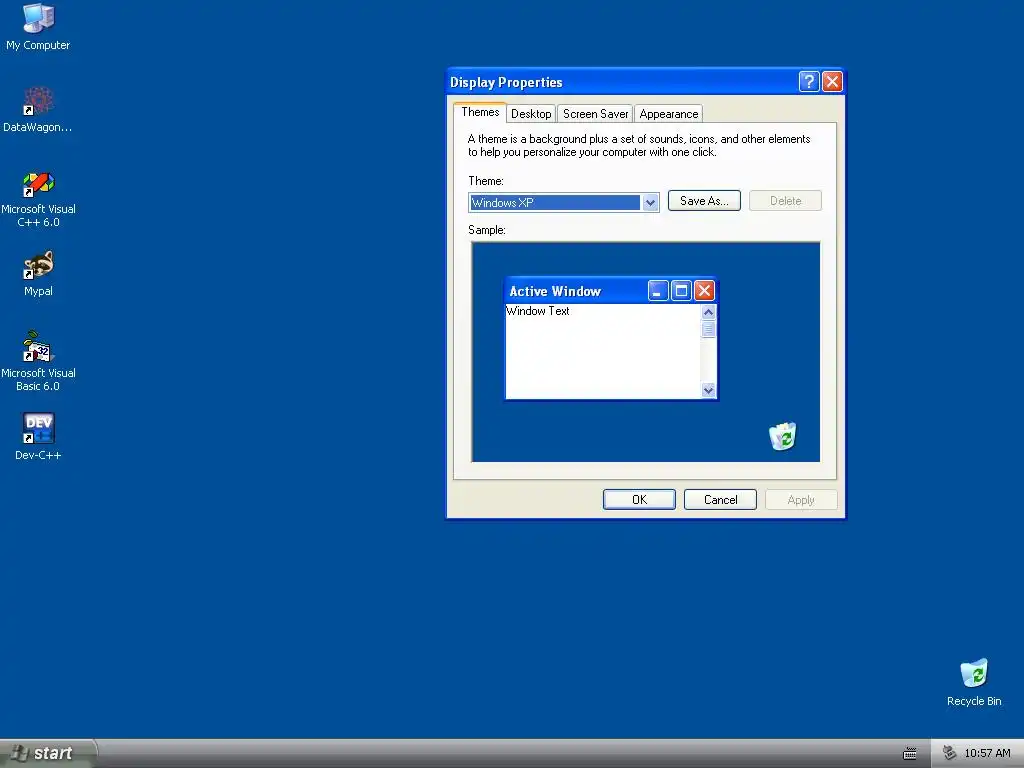Select the Recycle Bin desktop icon
This screenshot has width=1024, height=768.
click(974, 682)
